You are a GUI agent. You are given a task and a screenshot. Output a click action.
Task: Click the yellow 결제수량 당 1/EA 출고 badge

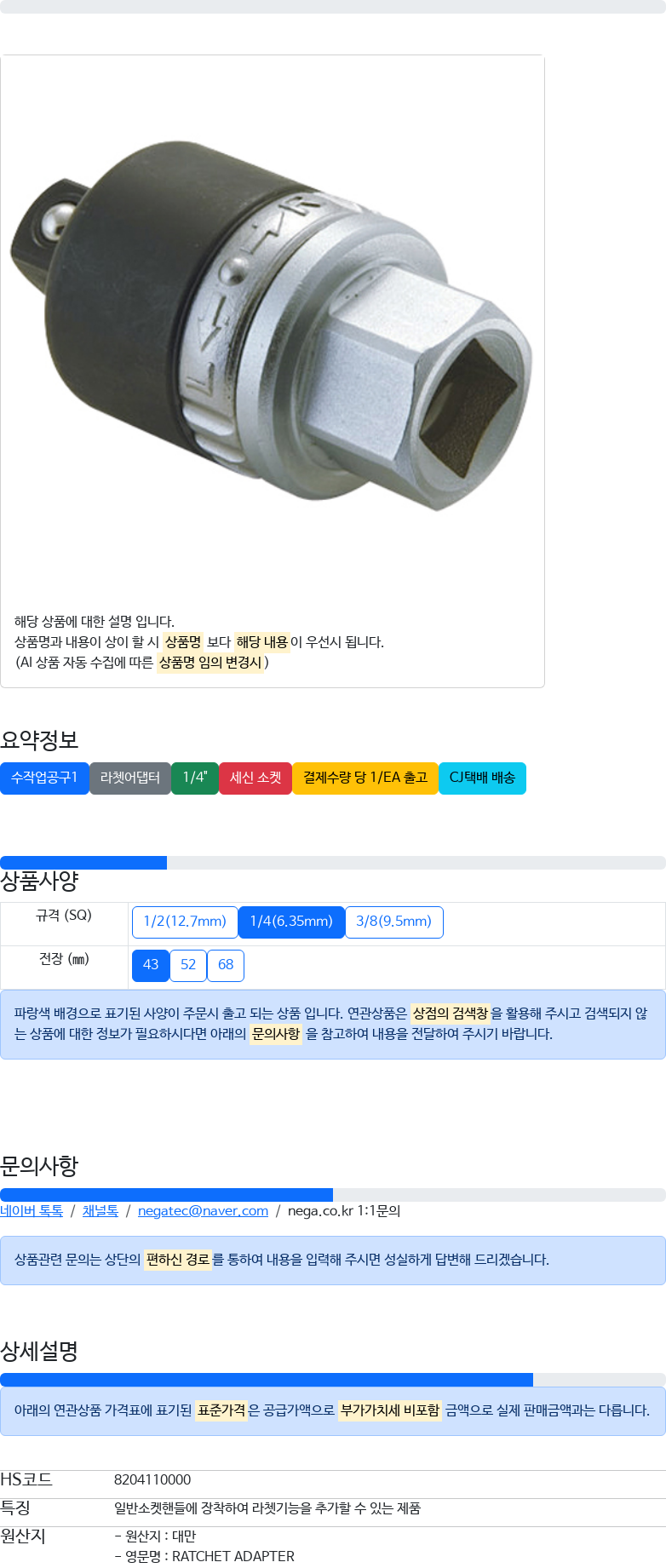click(x=365, y=778)
